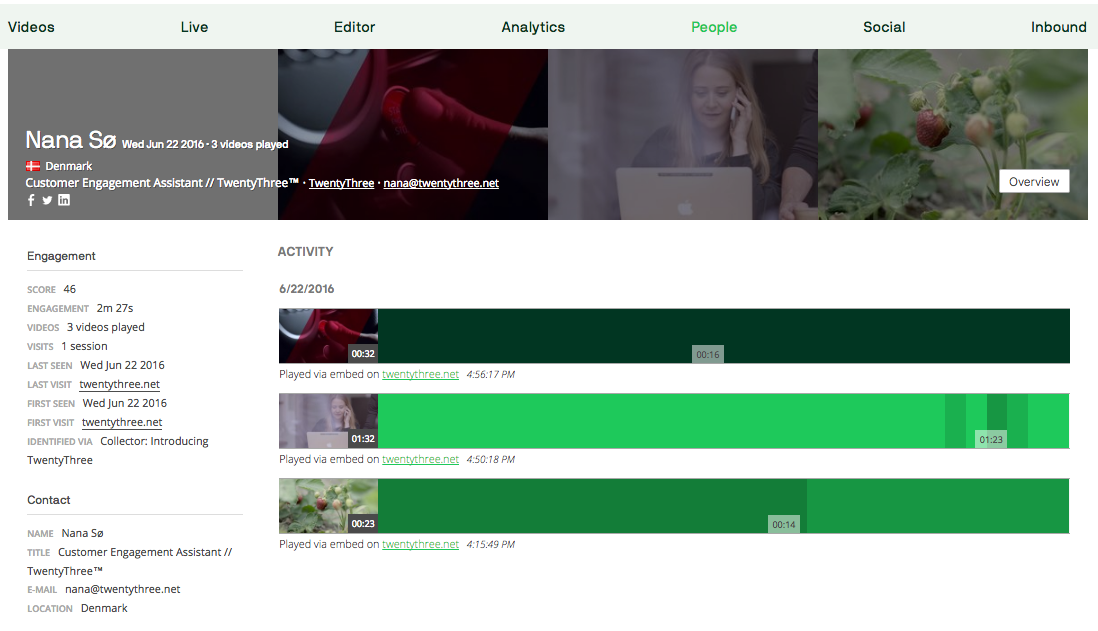Open the 01:32 video thumbnail
The height and width of the screenshot is (631, 1098).
pyautogui.click(x=328, y=421)
